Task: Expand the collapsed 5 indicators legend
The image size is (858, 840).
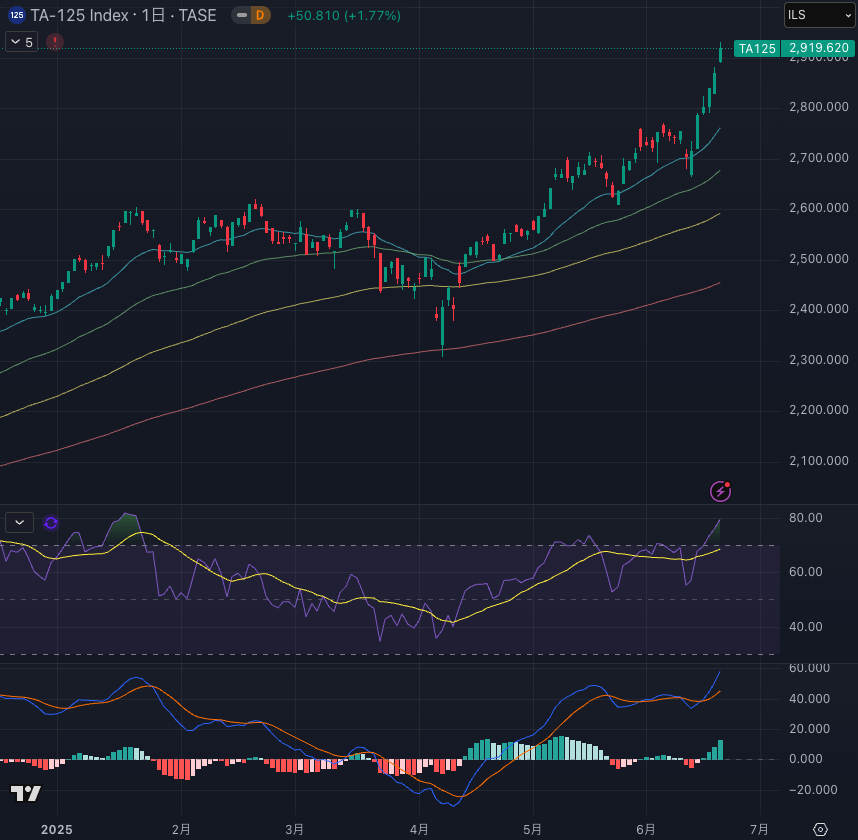Action: 21,42
